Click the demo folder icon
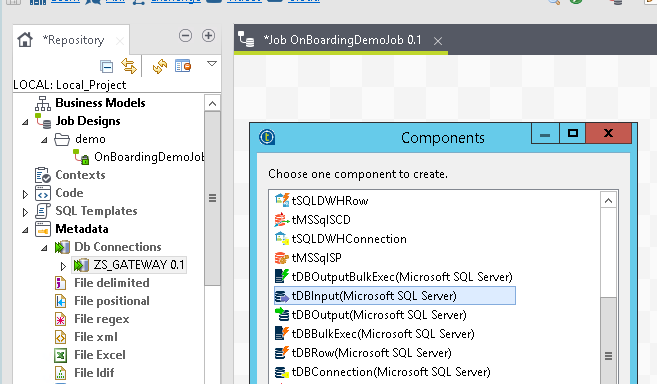Screen dimensions: 657x384 [62, 139]
